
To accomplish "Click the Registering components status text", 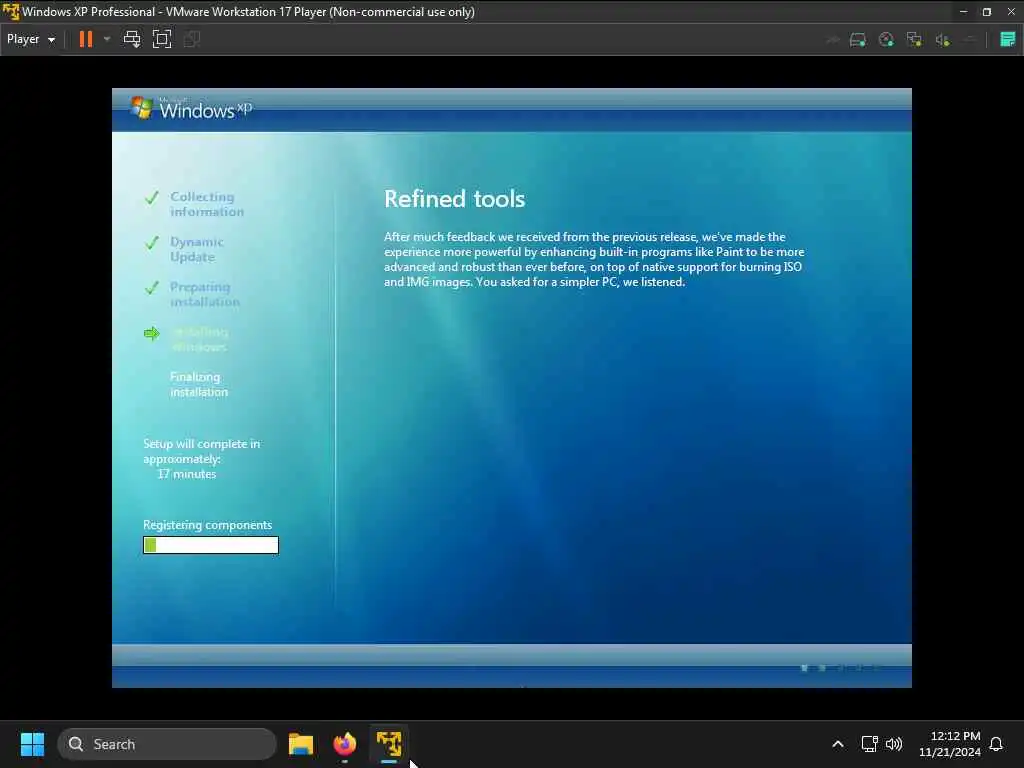I will click(x=208, y=525).
